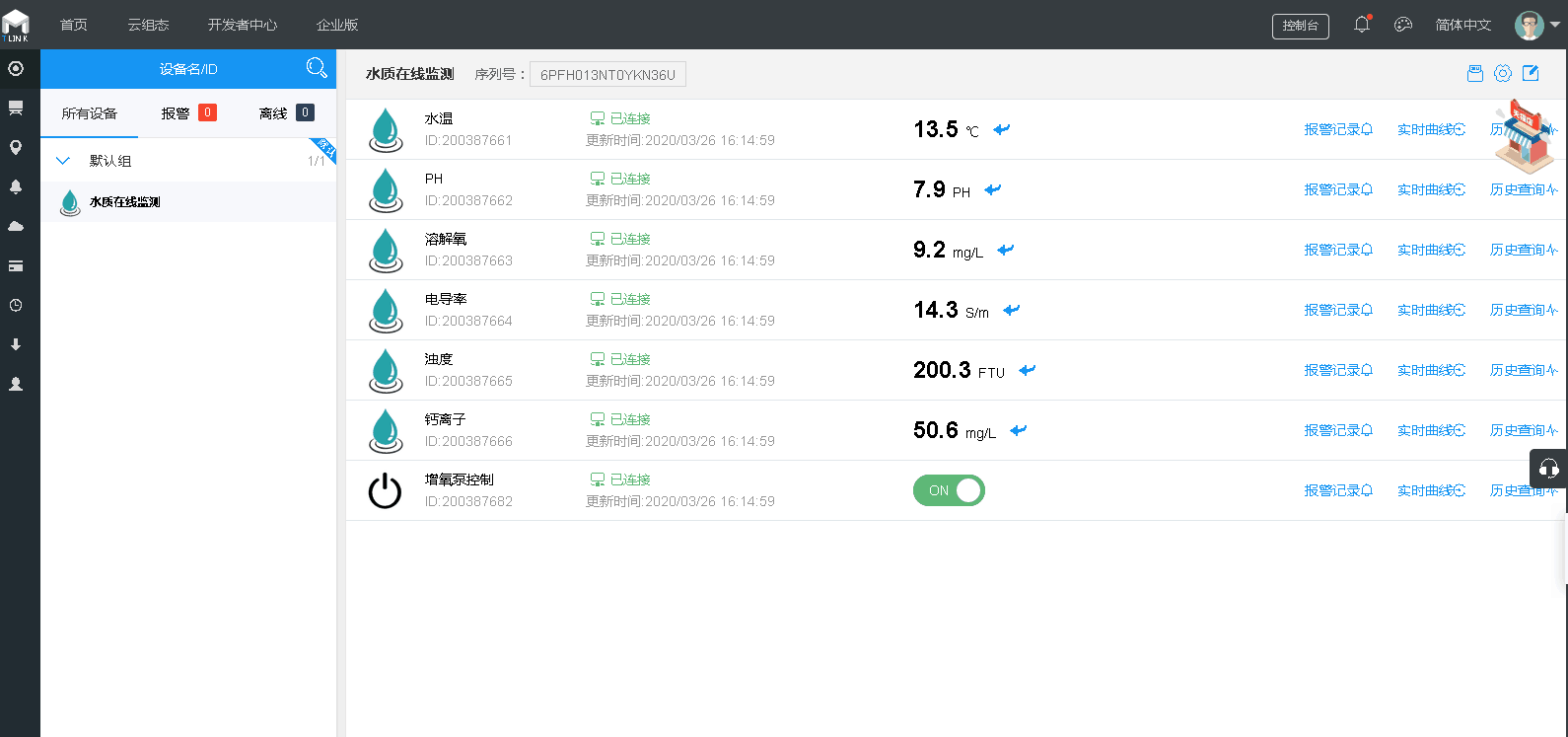Toggle the 增氧泵控制 ON switch
Image resolution: width=1568 pixels, height=737 pixels.
pyautogui.click(x=949, y=490)
